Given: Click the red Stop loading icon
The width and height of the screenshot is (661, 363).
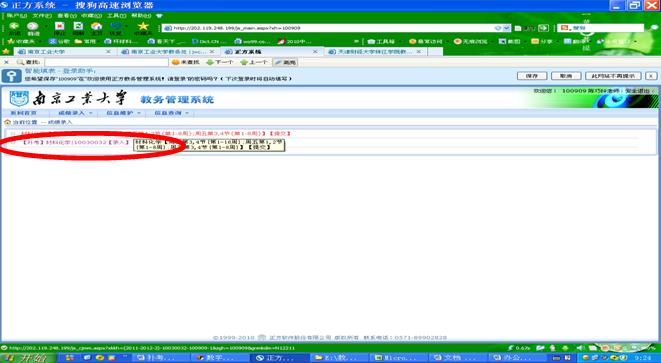Looking at the screenshot, I should point(59,26).
